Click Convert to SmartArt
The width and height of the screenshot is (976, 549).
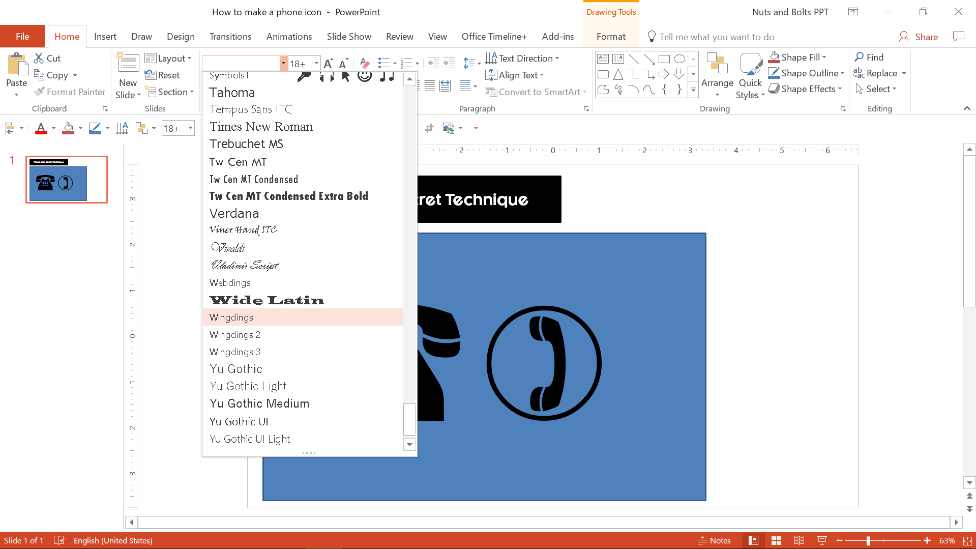pos(534,92)
